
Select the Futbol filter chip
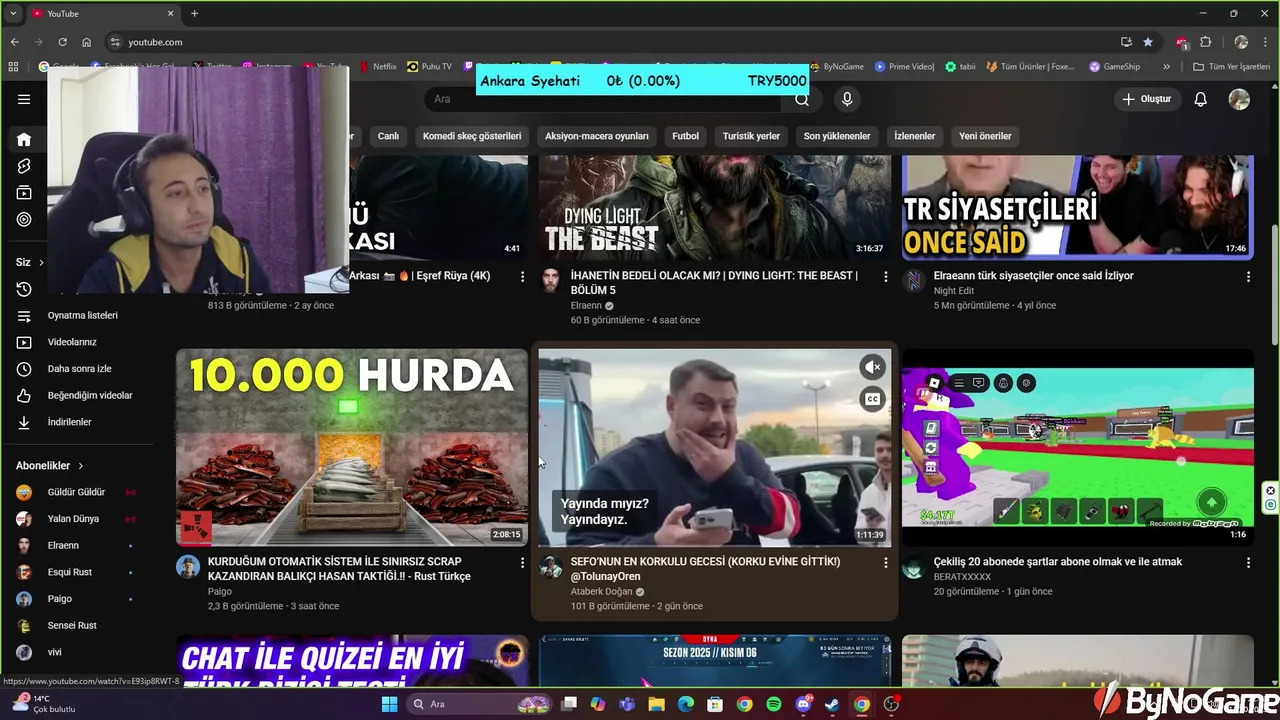(686, 136)
